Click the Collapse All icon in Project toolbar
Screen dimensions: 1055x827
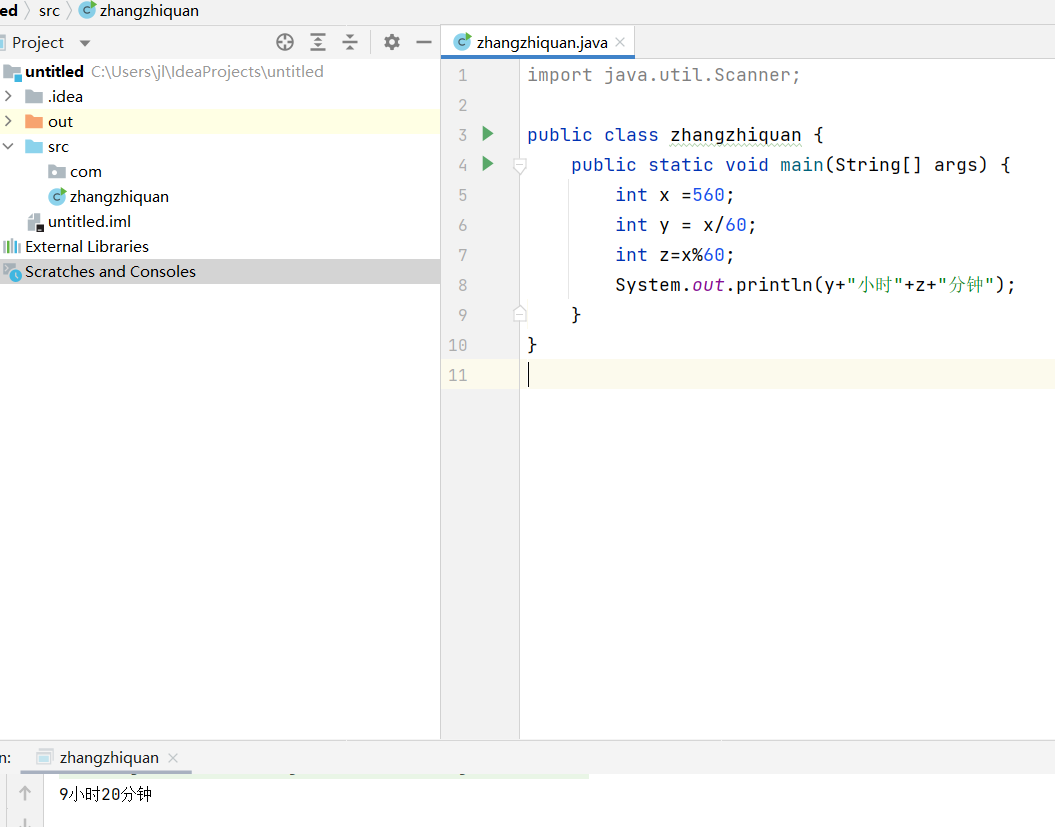coord(350,42)
